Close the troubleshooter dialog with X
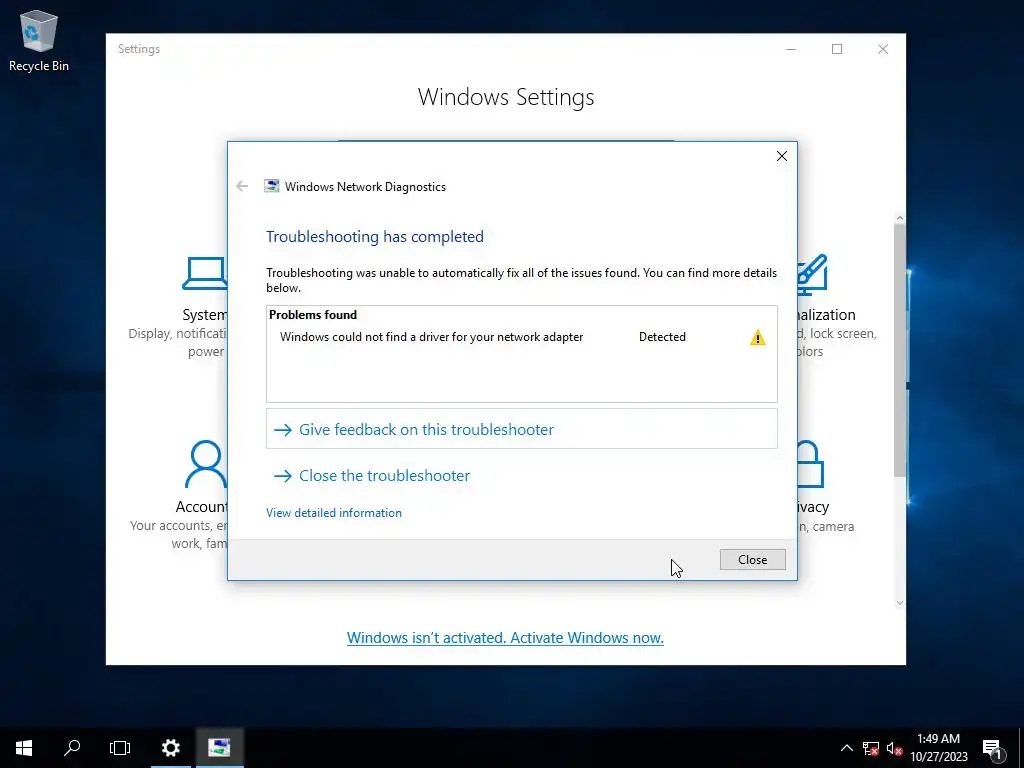1024x768 pixels. pyautogui.click(x=782, y=156)
